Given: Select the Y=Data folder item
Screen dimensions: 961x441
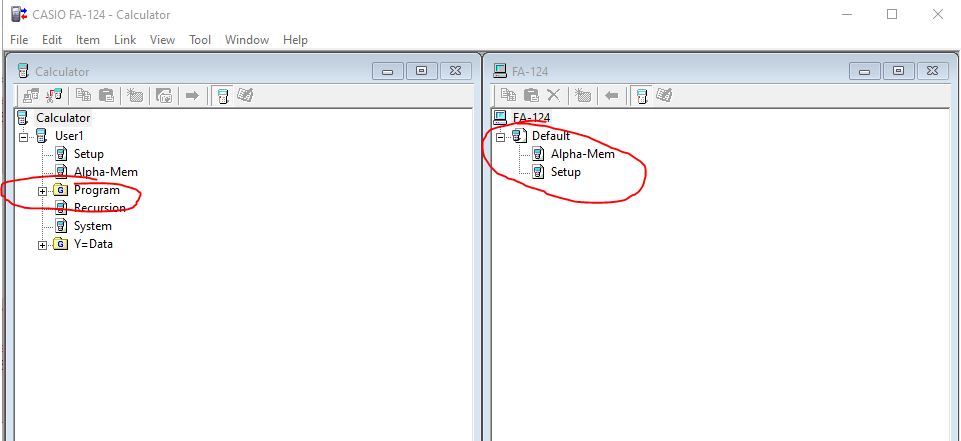Looking at the screenshot, I should pos(93,244).
